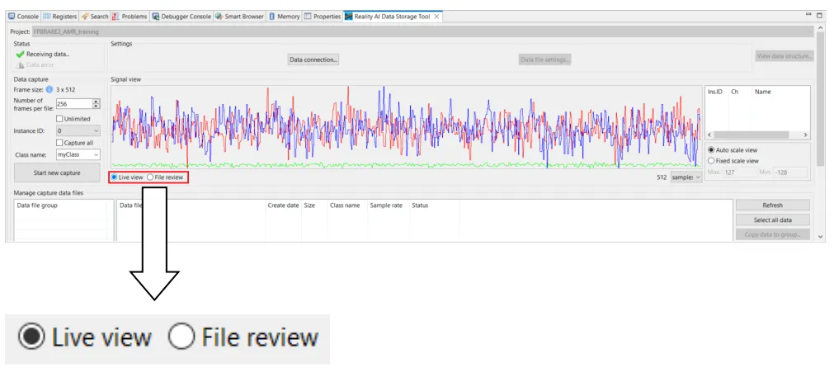Viewport: 834px width, 372px height.
Task: Click the Smart Browser globe icon
Action: (x=218, y=16)
